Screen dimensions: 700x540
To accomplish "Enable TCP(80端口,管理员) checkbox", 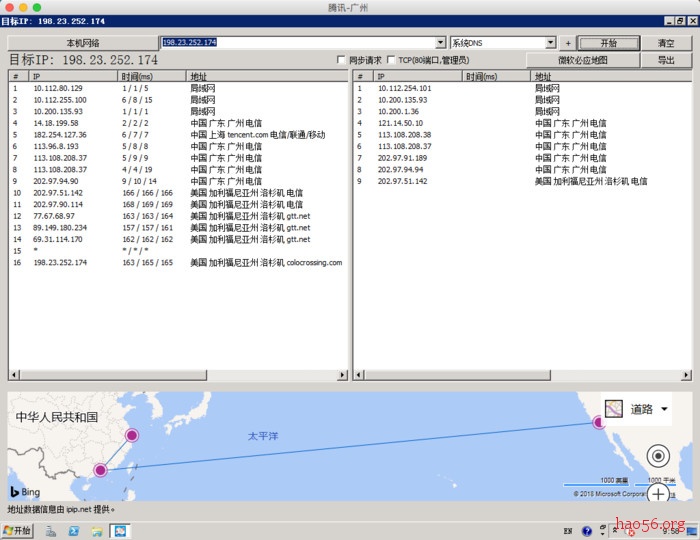I will point(391,60).
